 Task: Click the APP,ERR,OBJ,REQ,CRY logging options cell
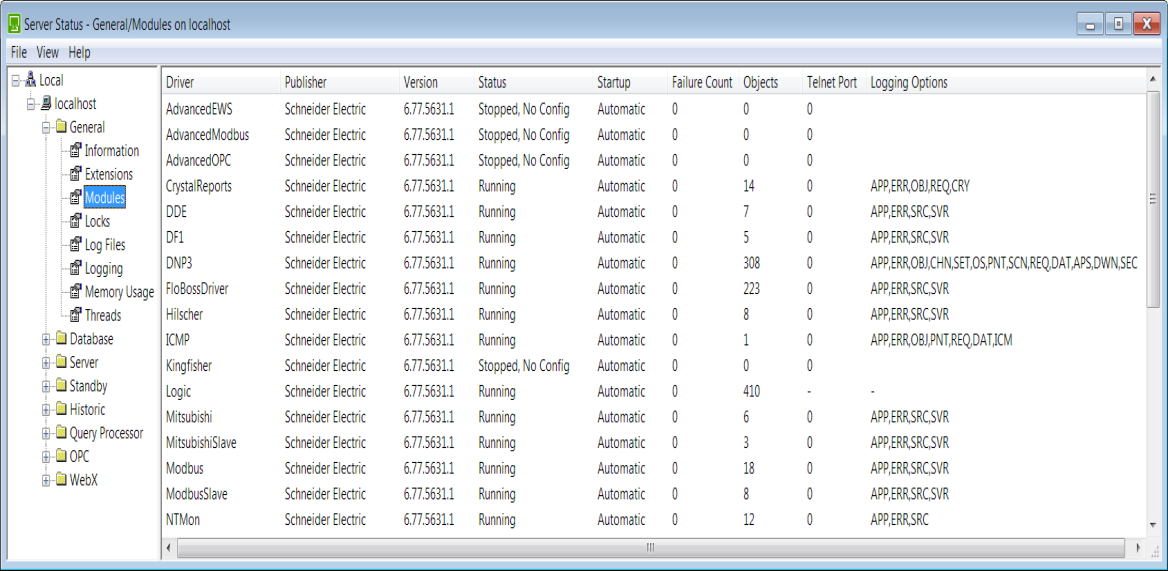coord(920,186)
